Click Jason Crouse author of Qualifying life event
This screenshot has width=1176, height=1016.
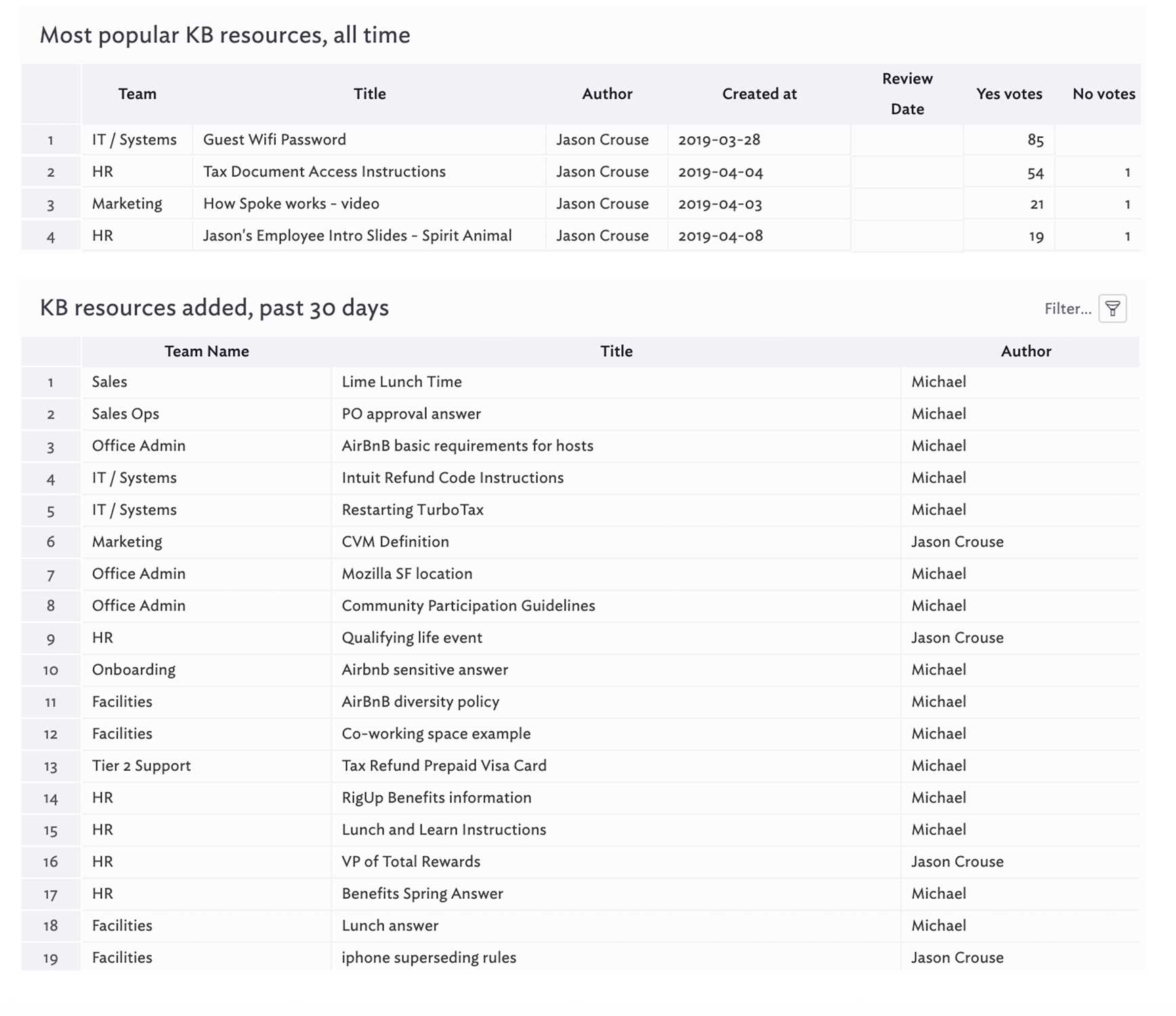coord(957,638)
